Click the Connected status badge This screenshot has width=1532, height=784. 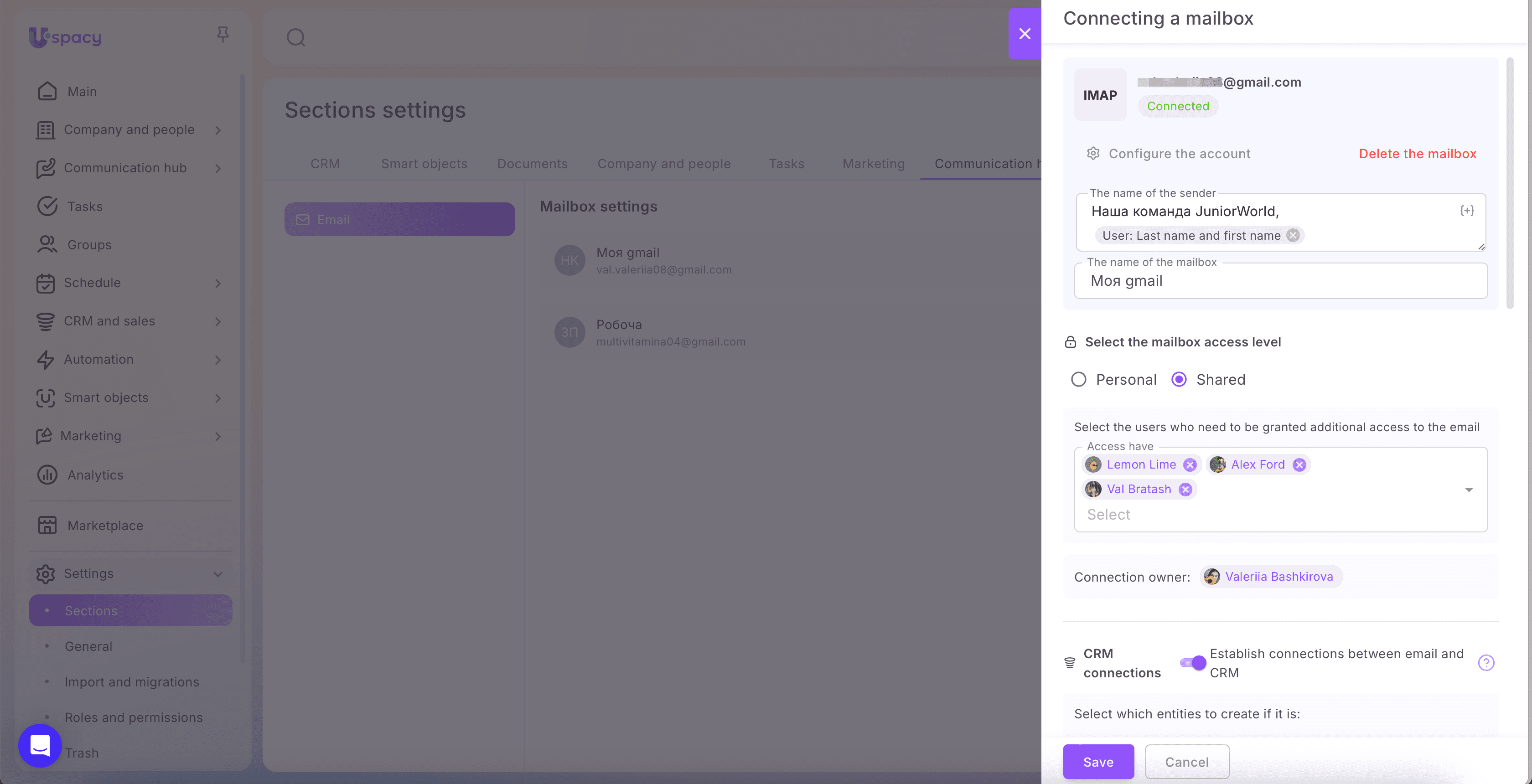[x=1178, y=106]
